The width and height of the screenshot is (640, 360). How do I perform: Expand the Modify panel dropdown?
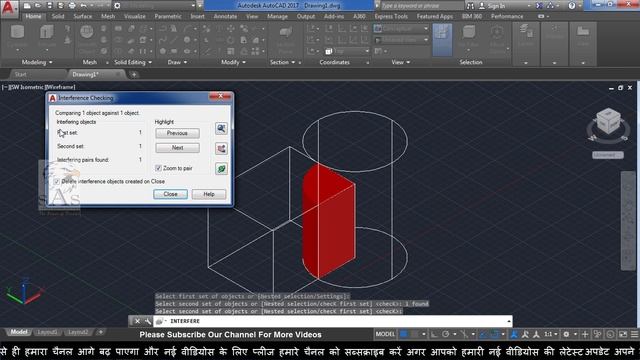(x=233, y=62)
